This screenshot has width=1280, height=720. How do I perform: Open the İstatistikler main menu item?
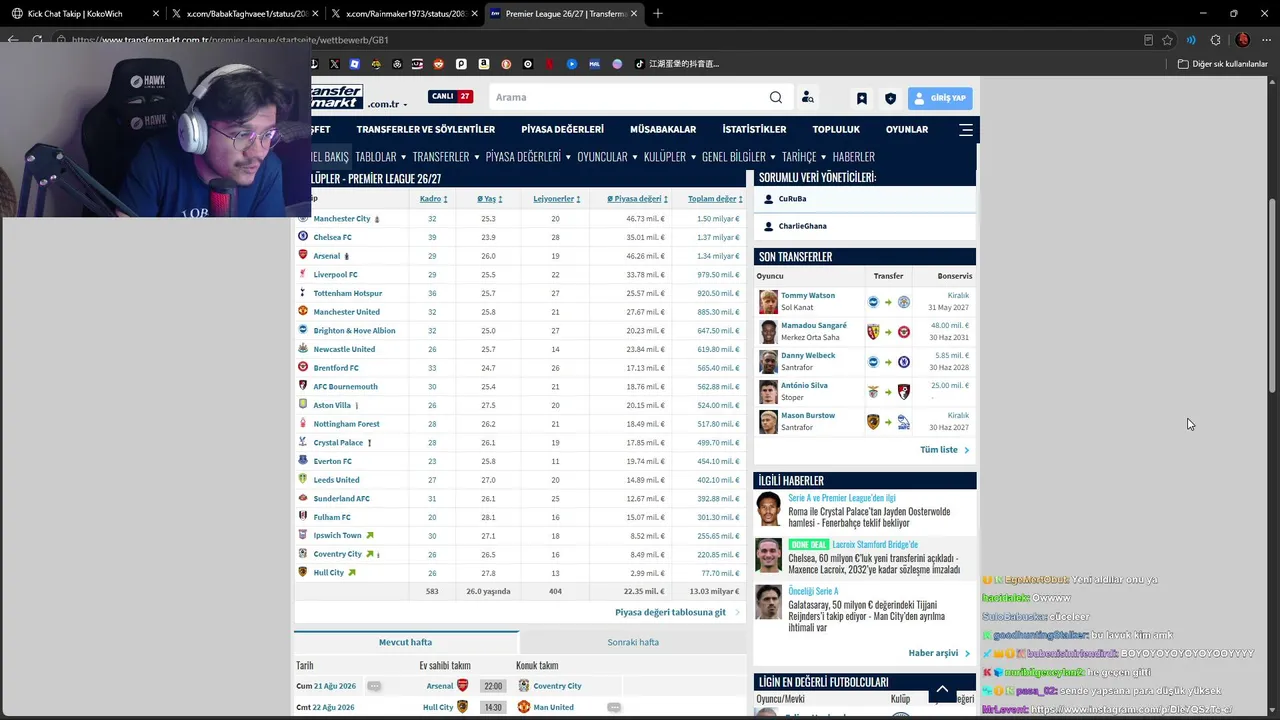pyautogui.click(x=754, y=129)
